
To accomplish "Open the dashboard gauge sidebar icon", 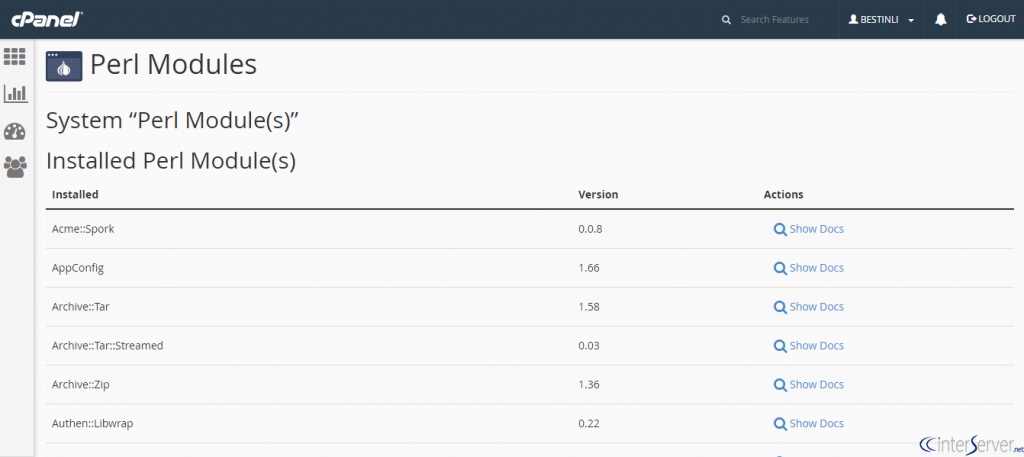I will [x=14, y=131].
